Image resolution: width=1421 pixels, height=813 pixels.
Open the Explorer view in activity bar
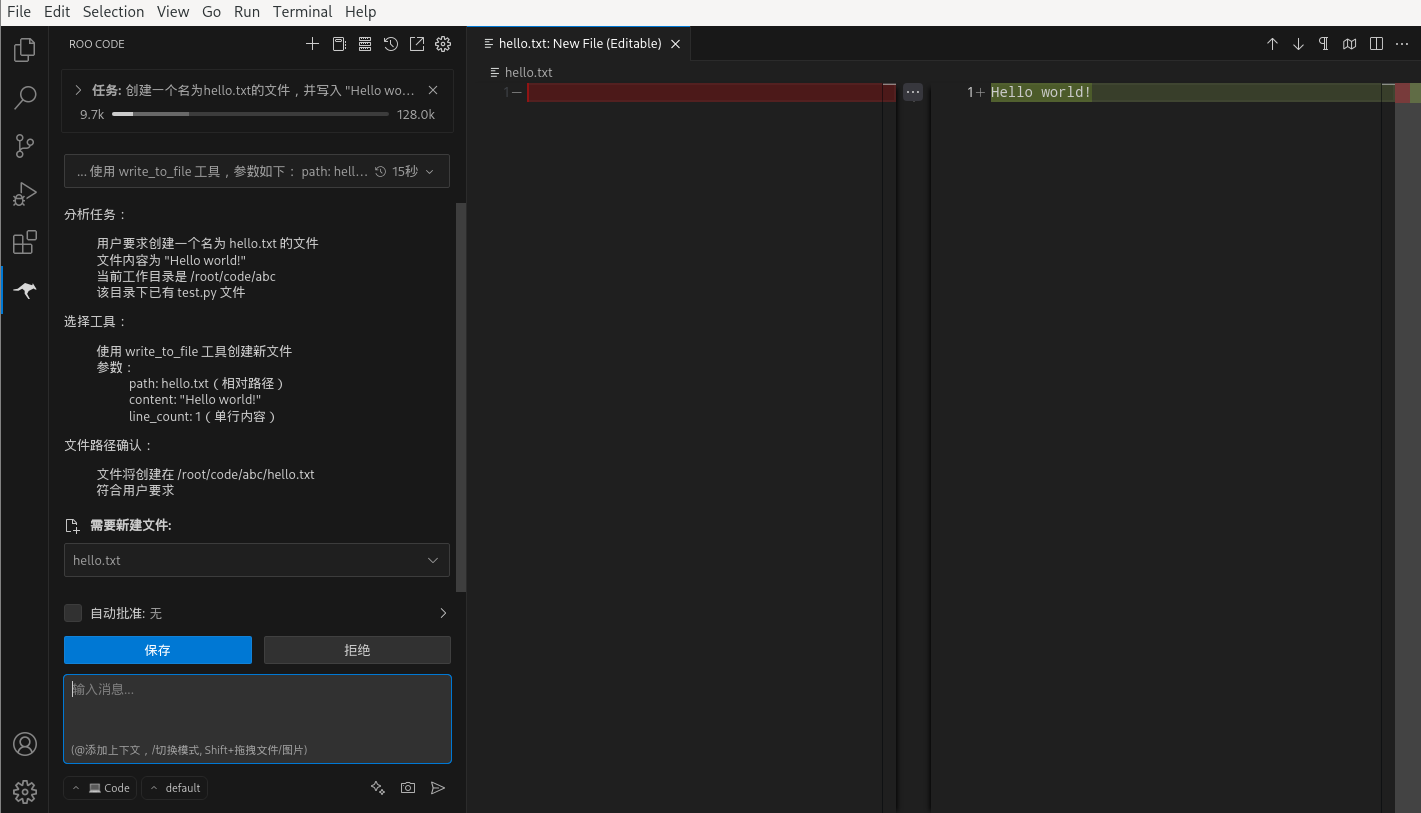point(25,49)
